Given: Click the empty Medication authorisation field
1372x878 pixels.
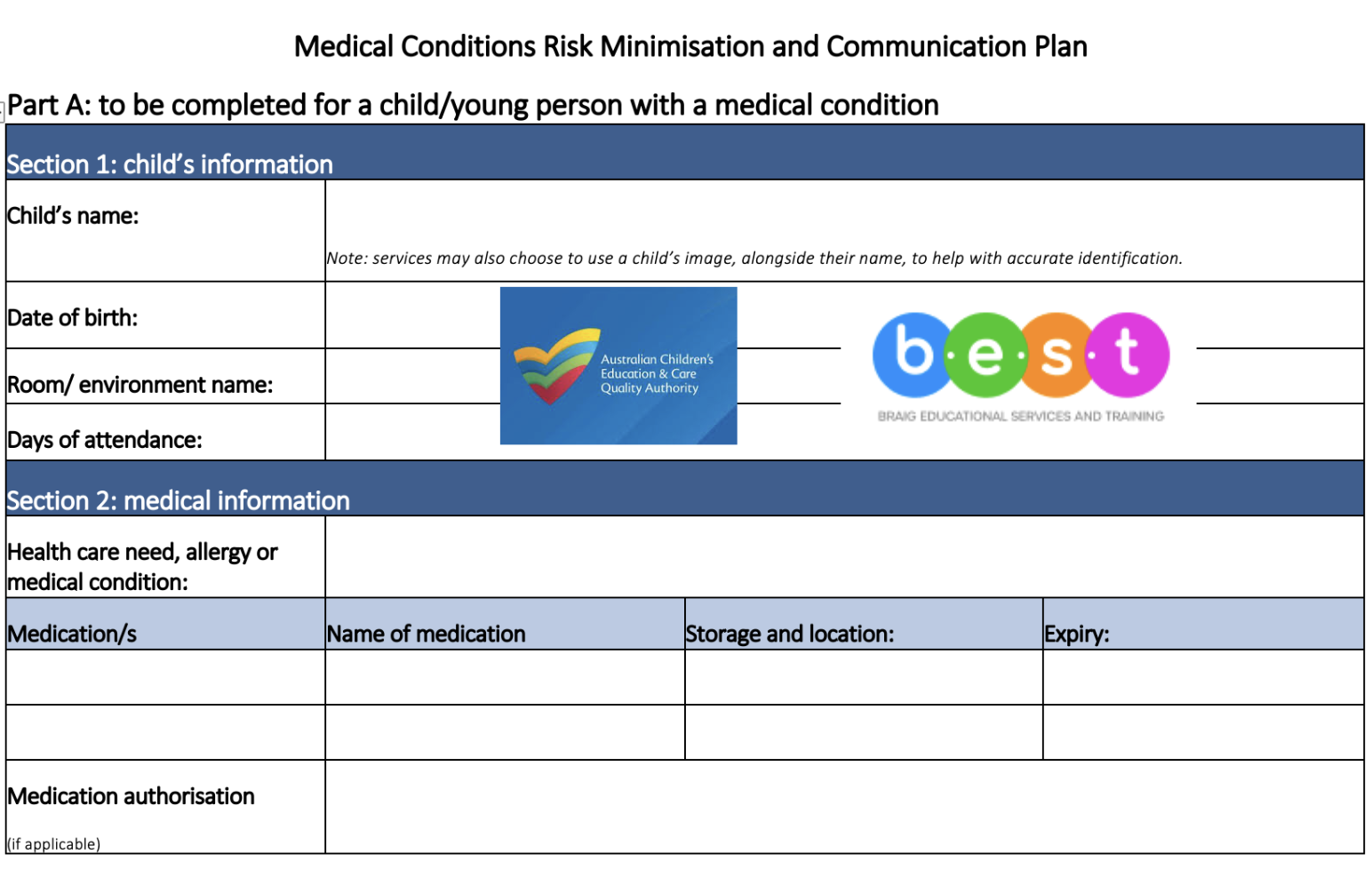Looking at the screenshot, I should click(x=844, y=807).
